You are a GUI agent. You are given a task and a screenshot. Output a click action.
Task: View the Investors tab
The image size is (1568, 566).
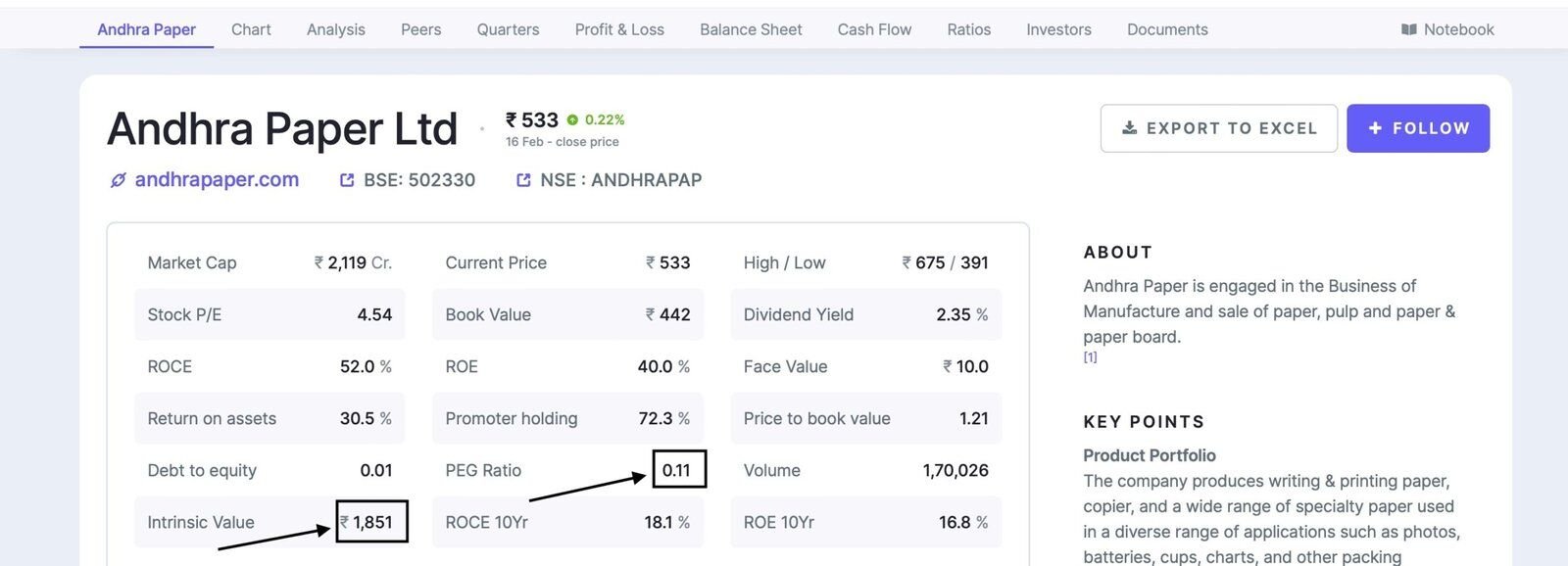1058,29
